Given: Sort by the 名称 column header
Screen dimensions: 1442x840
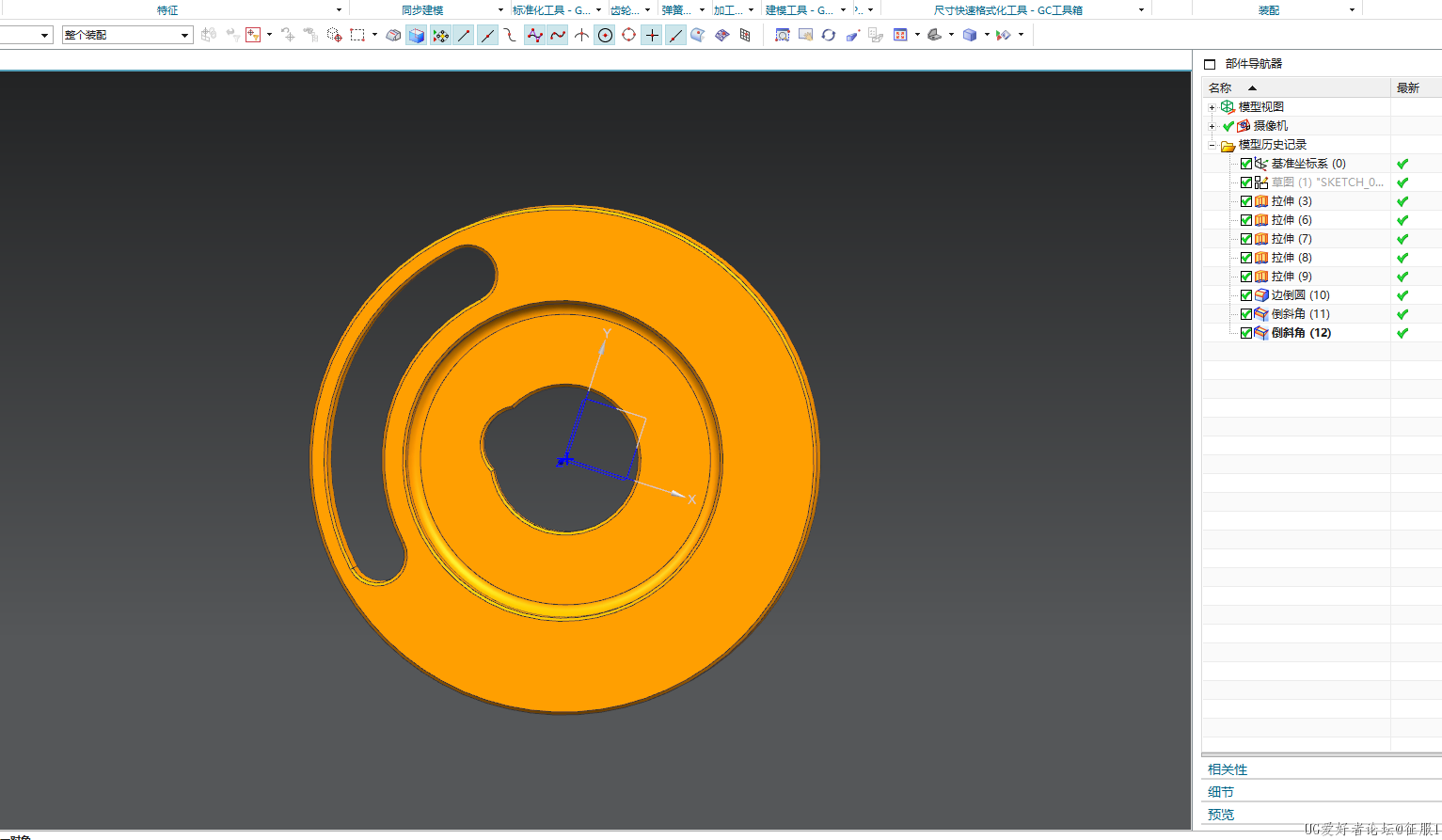Looking at the screenshot, I should 1296,87.
